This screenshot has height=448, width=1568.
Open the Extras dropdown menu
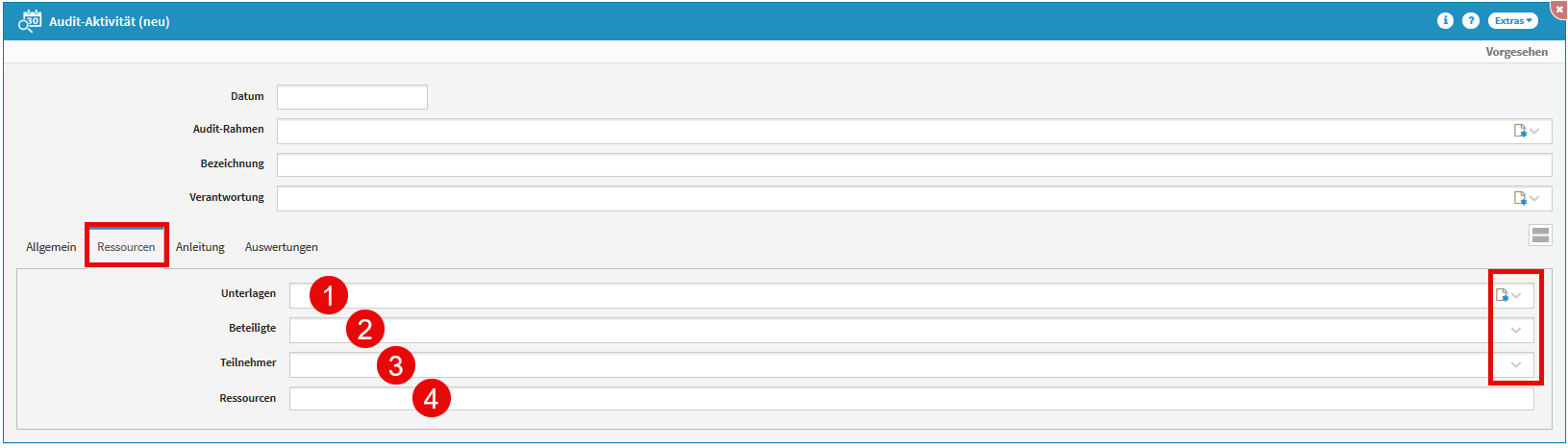click(x=1512, y=20)
